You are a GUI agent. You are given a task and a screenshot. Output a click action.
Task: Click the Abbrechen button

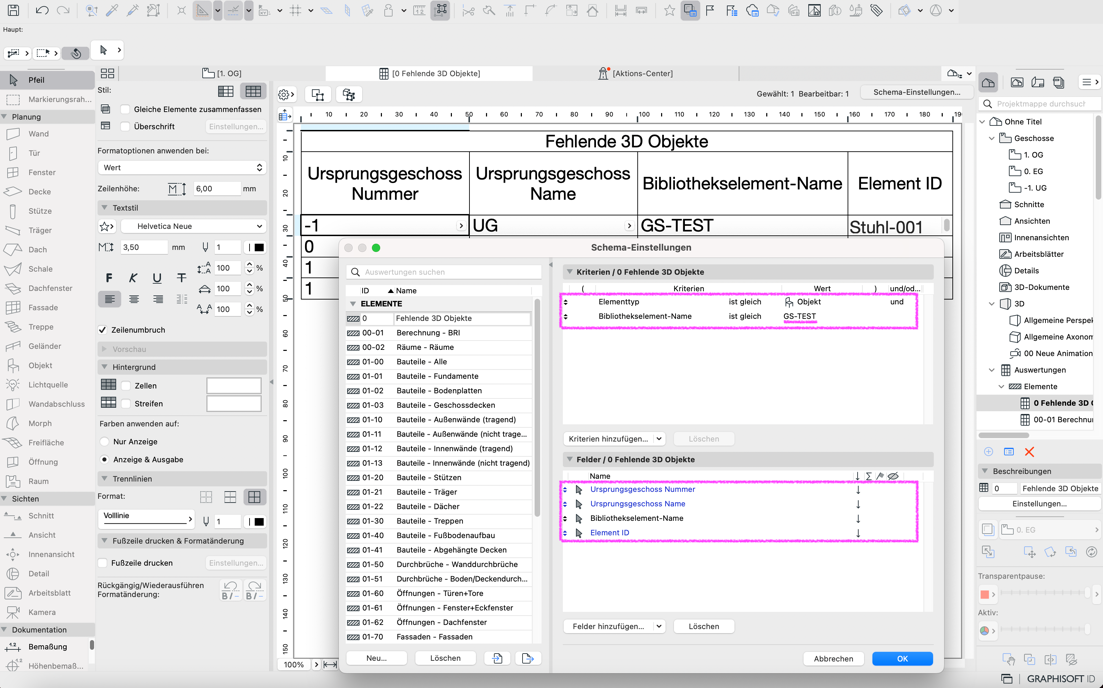(833, 659)
